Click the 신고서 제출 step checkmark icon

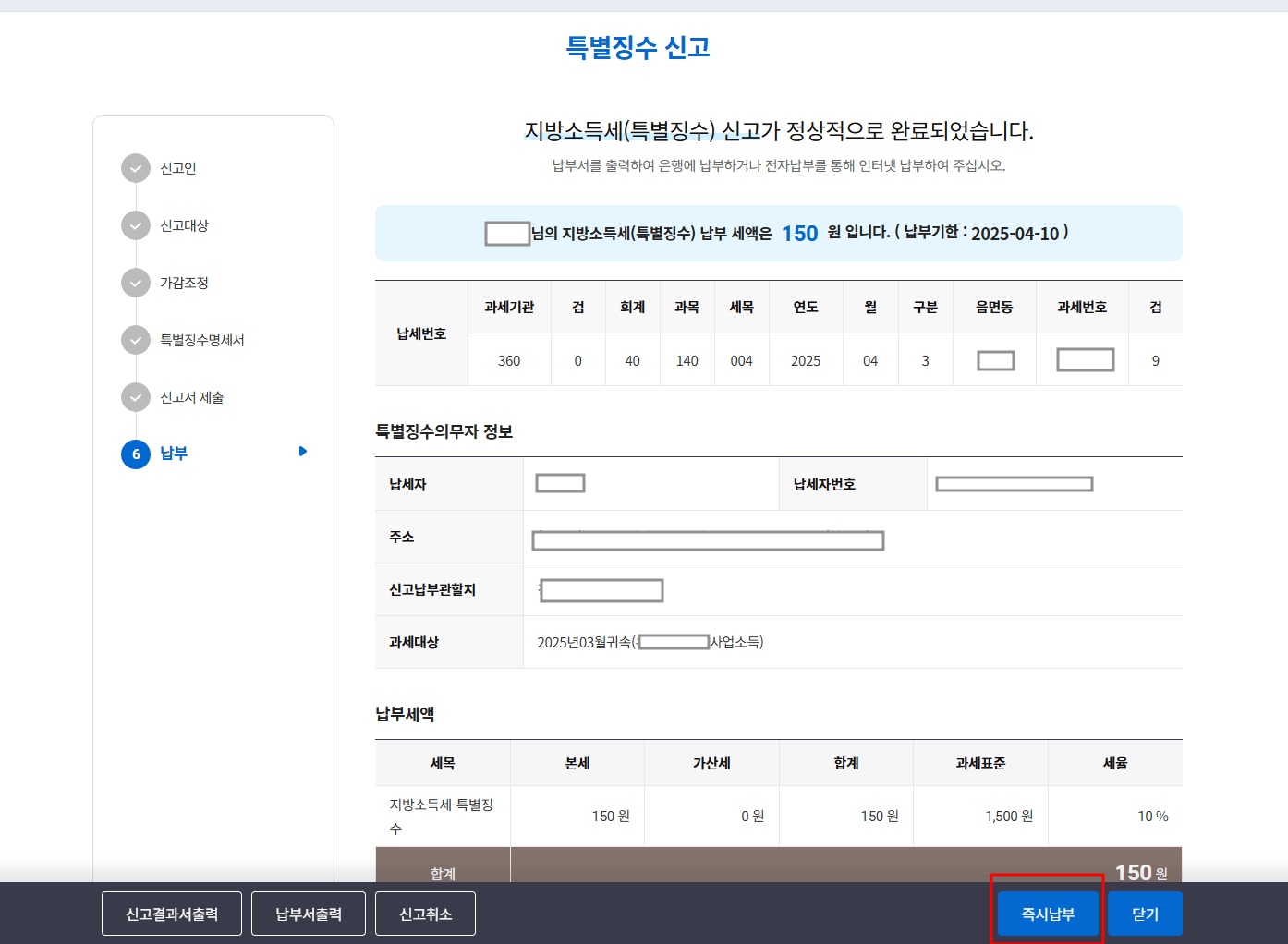pos(136,397)
